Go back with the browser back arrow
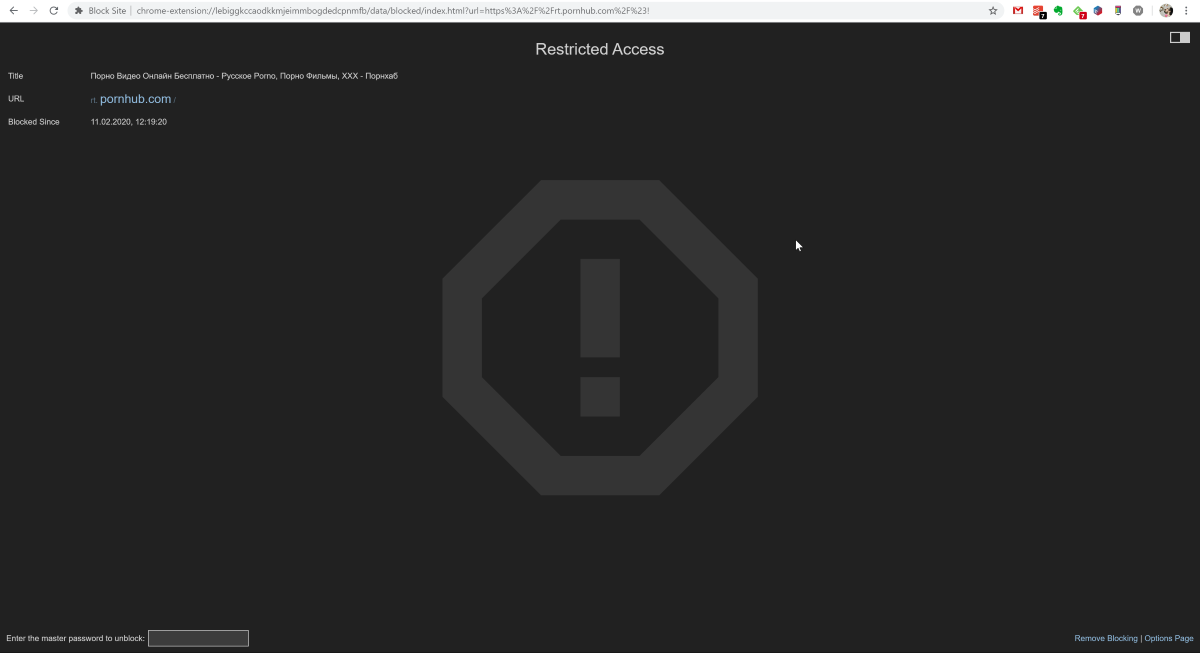The height and width of the screenshot is (653, 1200). (14, 11)
